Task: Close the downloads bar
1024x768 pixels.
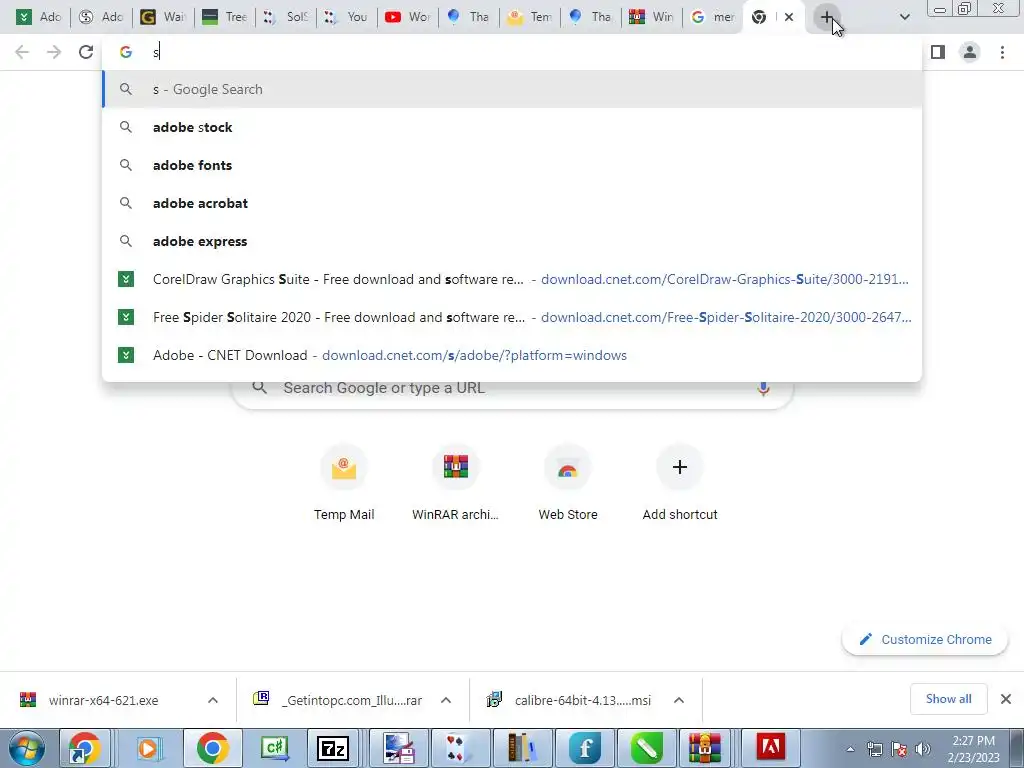Action: click(x=1006, y=699)
